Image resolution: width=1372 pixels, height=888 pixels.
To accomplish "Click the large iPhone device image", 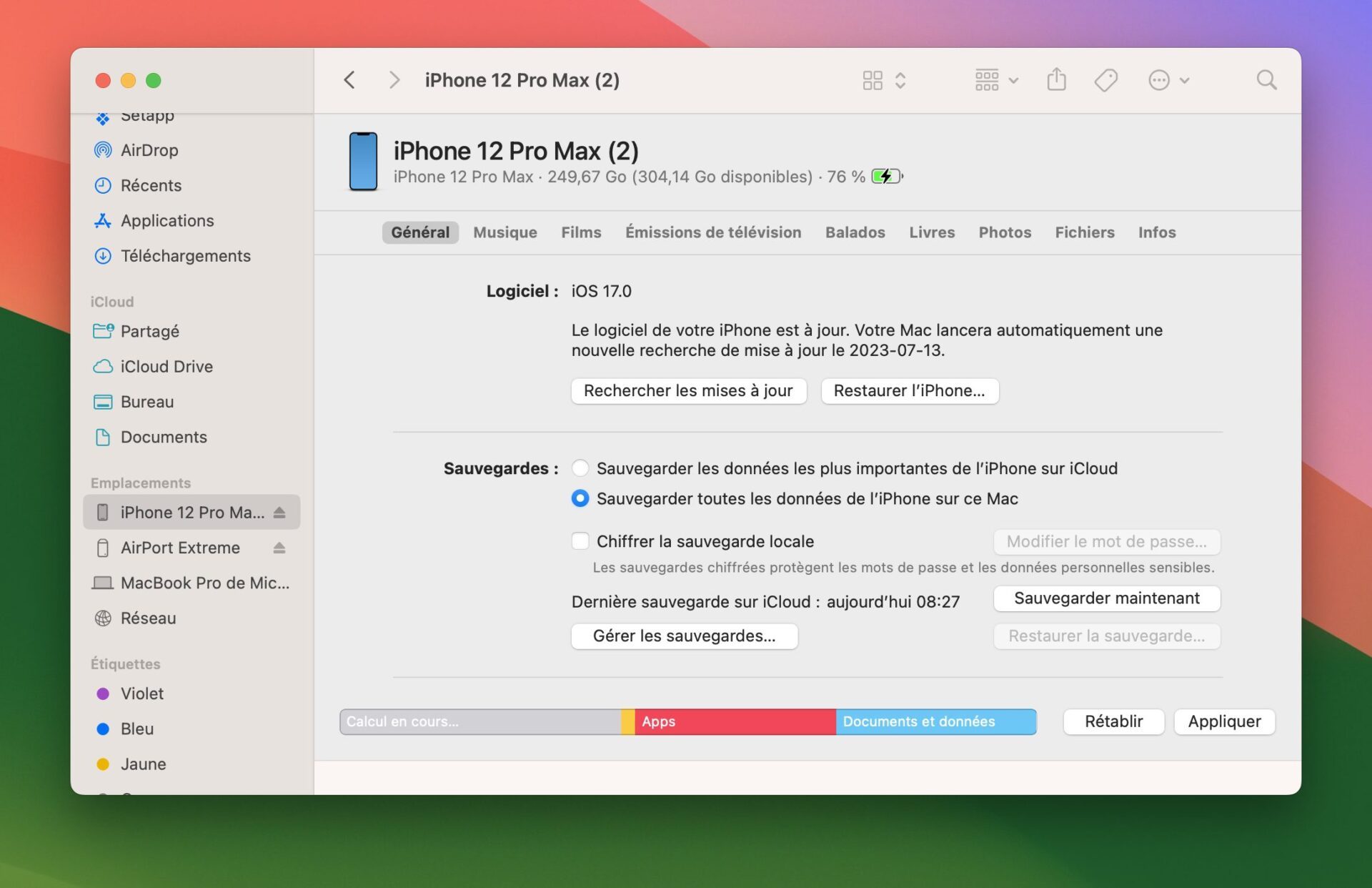I will pos(363,162).
